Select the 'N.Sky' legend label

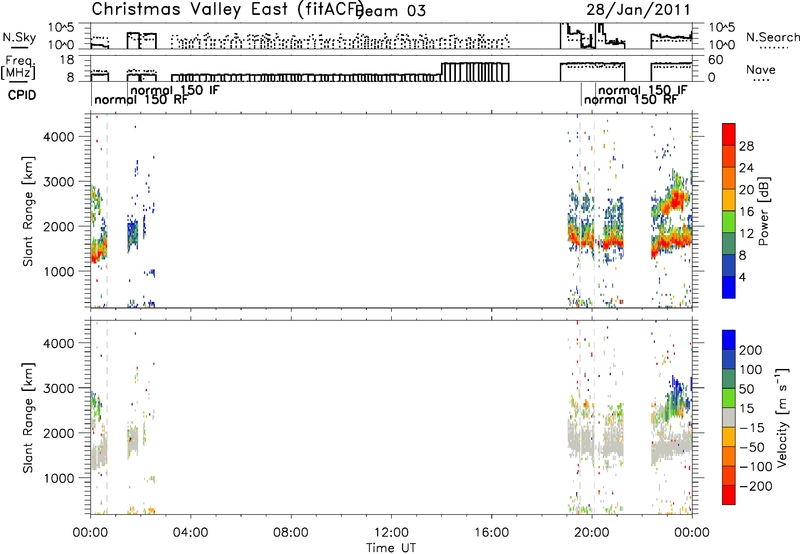click(x=19, y=37)
